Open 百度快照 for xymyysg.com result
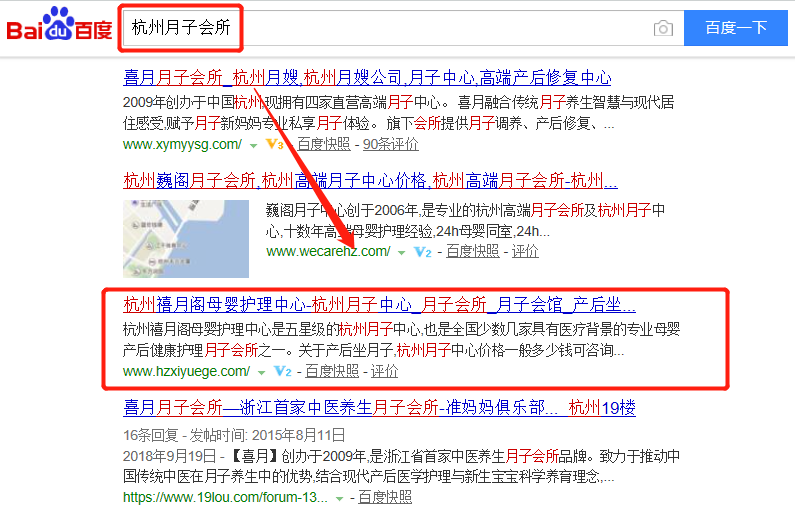This screenshot has height=512, width=795. coord(323,144)
